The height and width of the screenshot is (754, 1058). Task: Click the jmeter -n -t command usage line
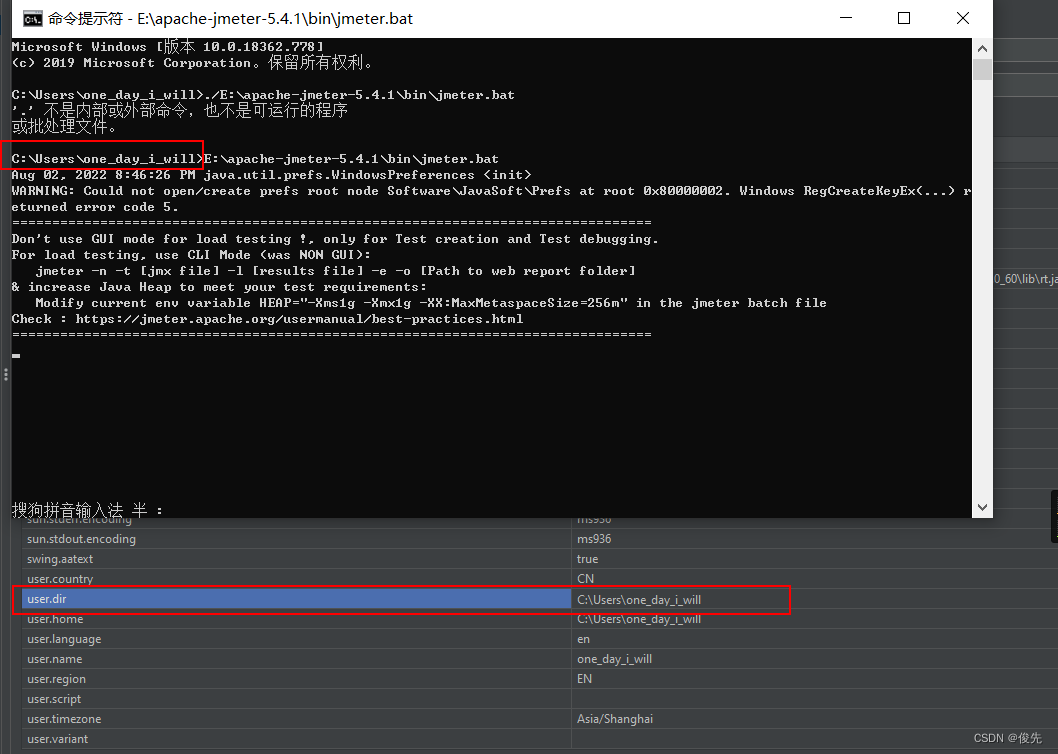[x=335, y=271]
